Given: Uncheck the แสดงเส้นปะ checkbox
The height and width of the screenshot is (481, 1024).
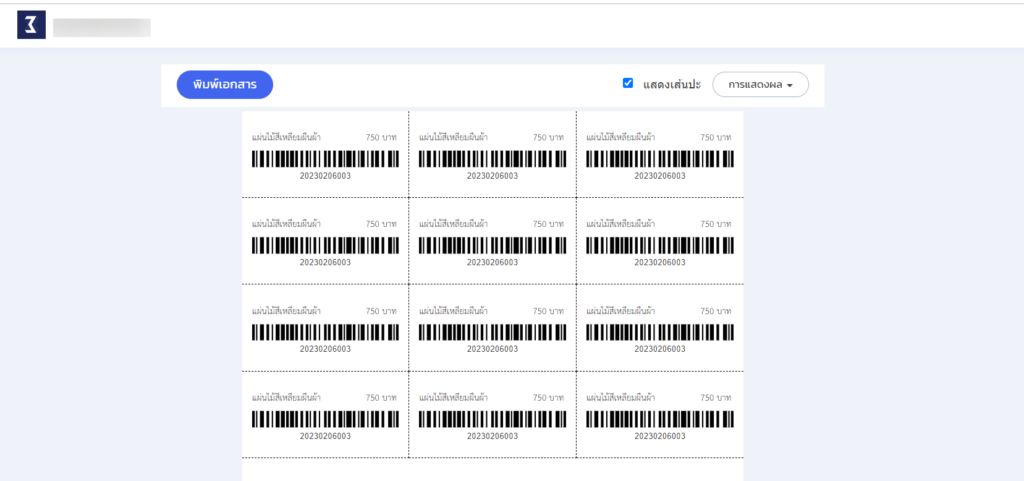Looking at the screenshot, I should [628, 83].
